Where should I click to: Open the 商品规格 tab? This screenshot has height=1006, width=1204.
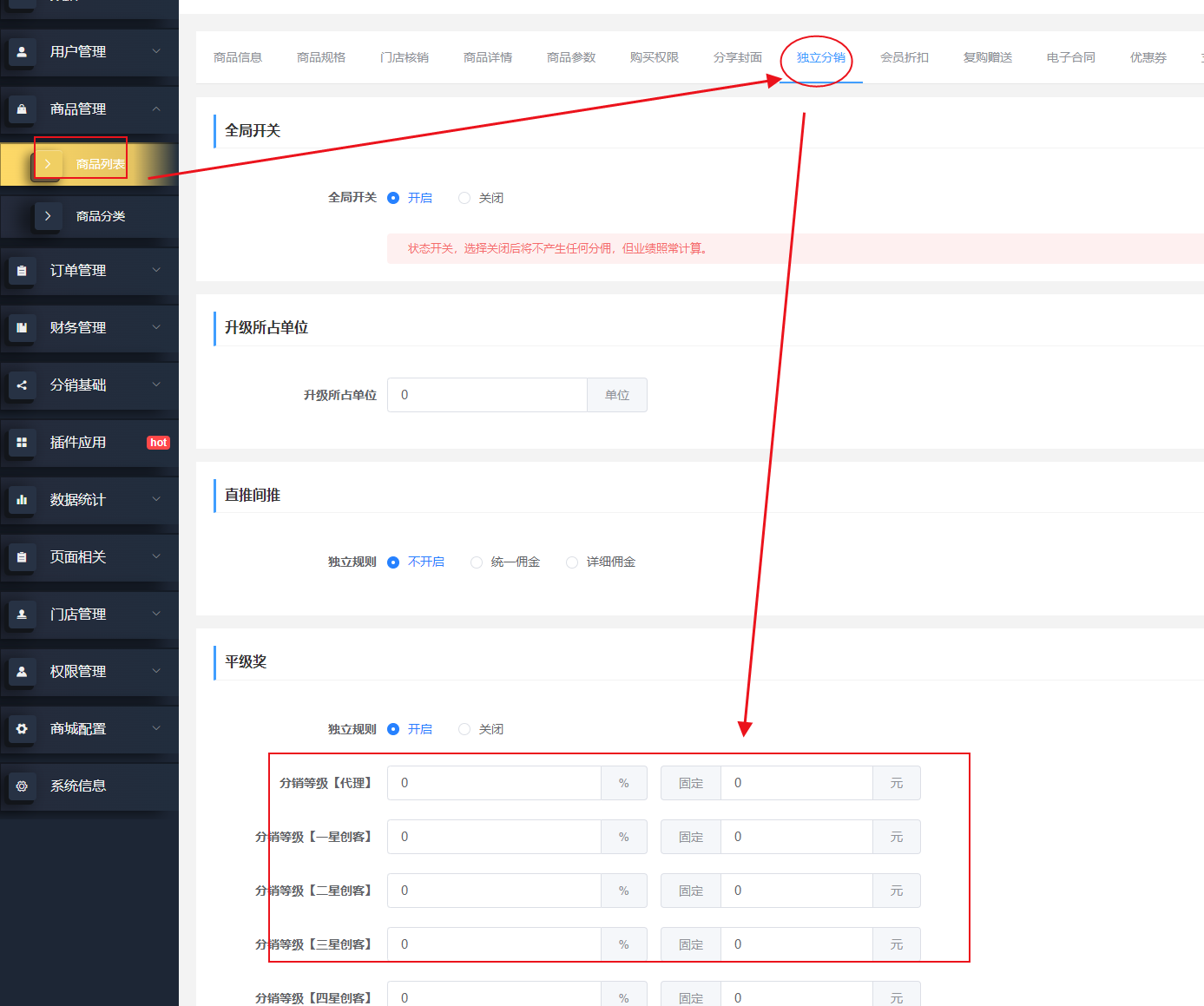click(x=321, y=57)
